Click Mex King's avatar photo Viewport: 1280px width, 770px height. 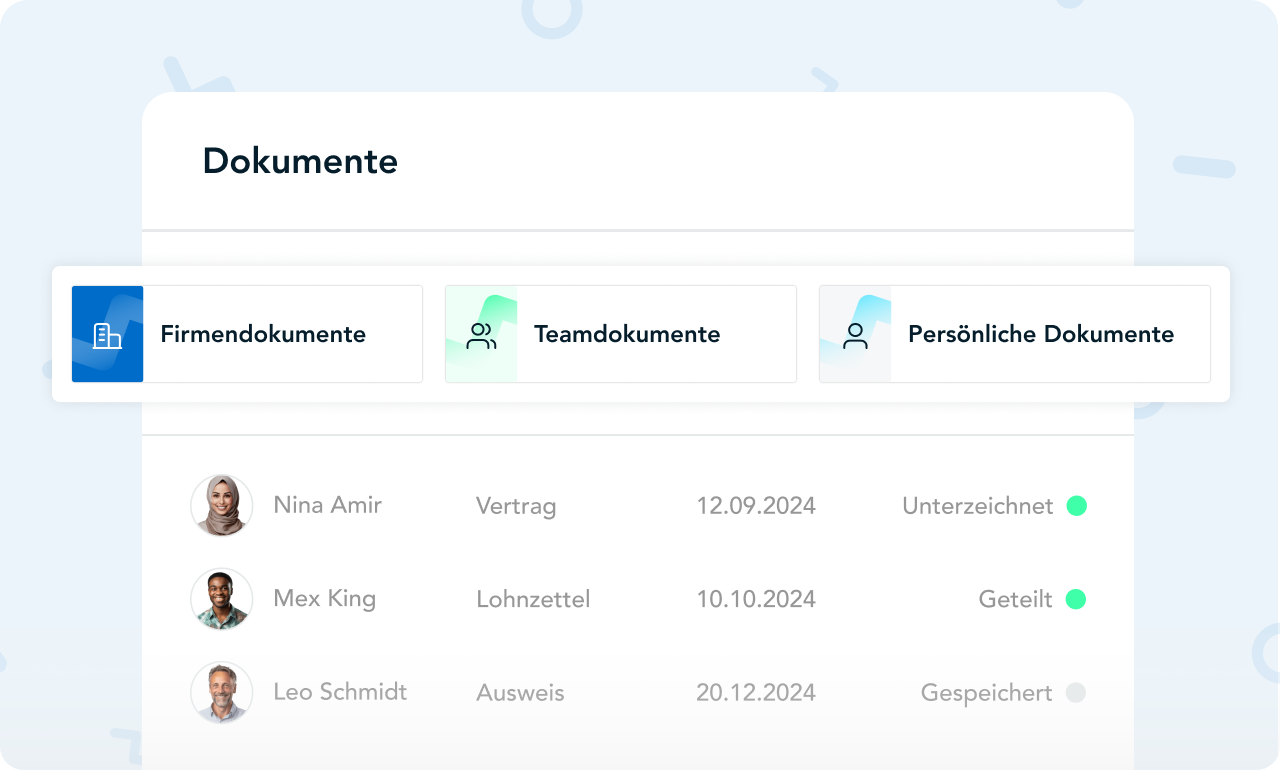click(x=221, y=599)
